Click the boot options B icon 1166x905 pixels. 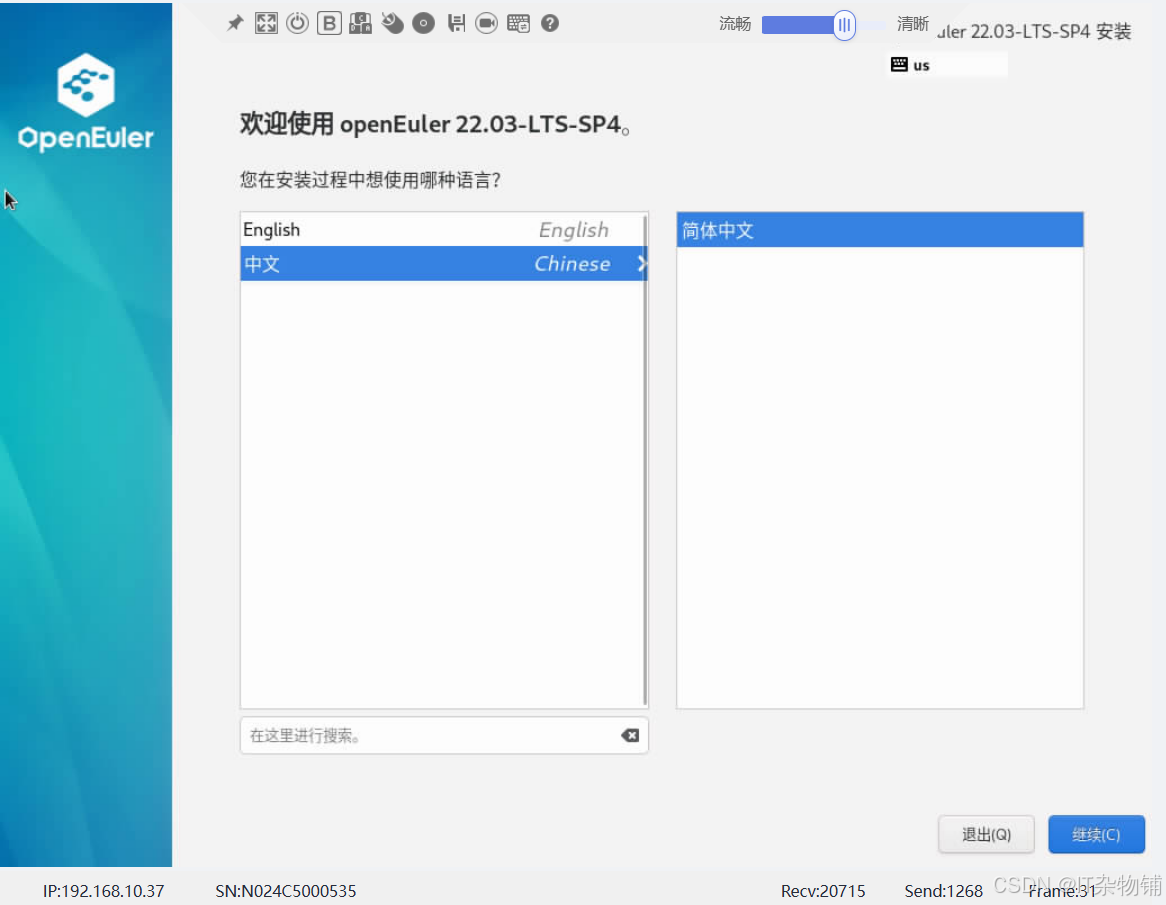click(329, 23)
